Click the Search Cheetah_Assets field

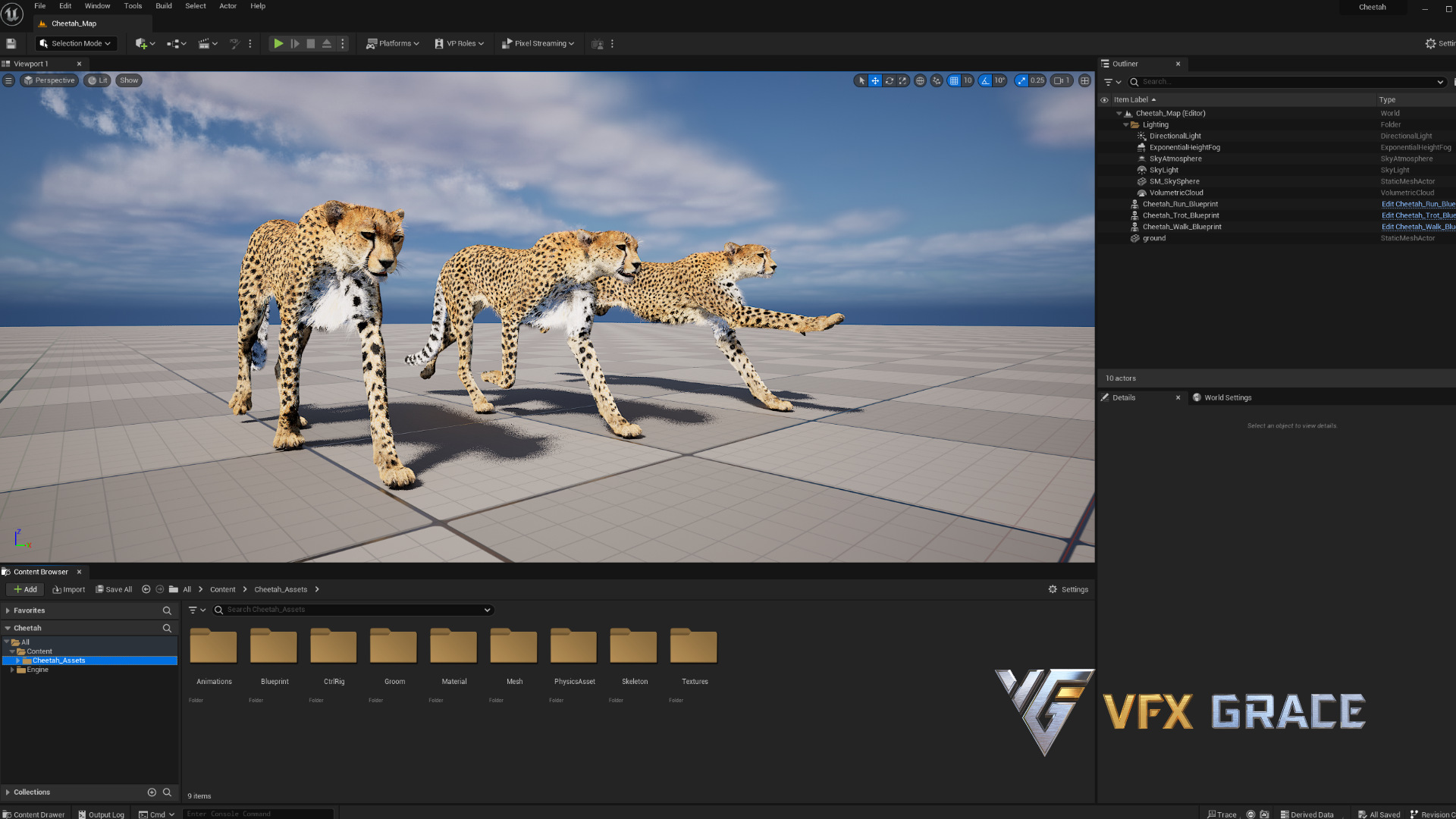coord(353,610)
